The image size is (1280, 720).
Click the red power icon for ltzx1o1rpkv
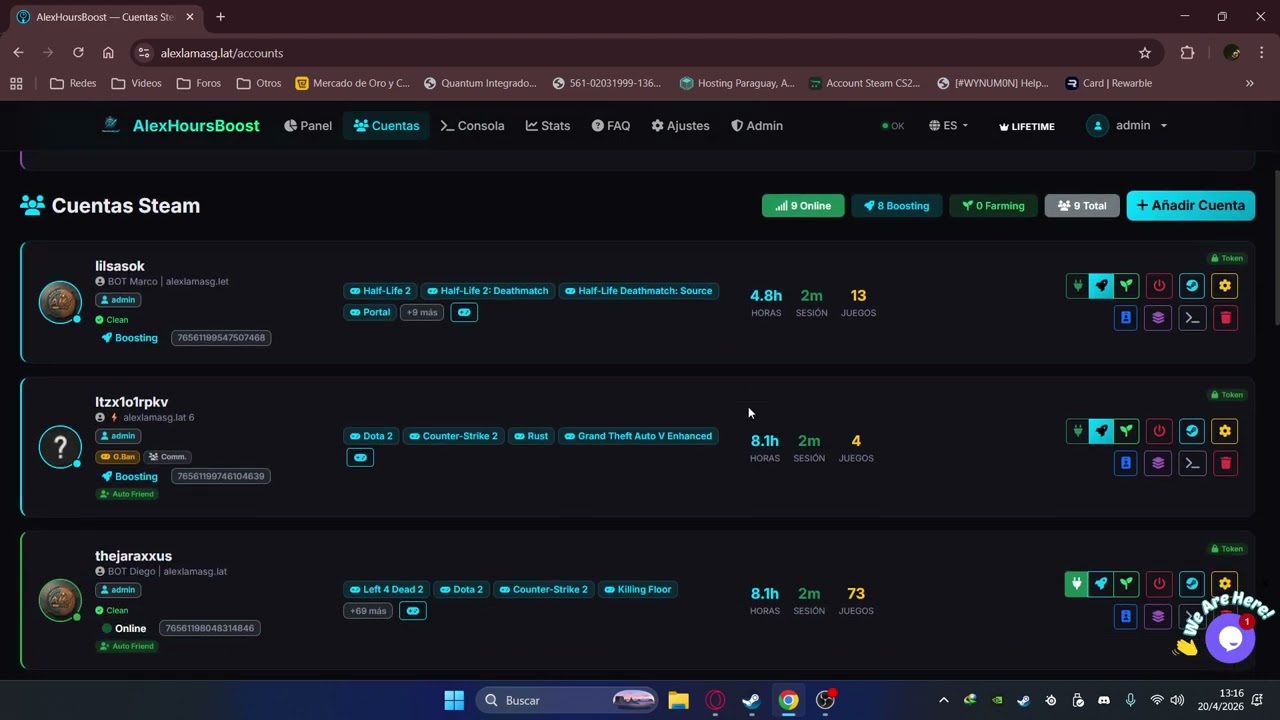pyautogui.click(x=1159, y=431)
